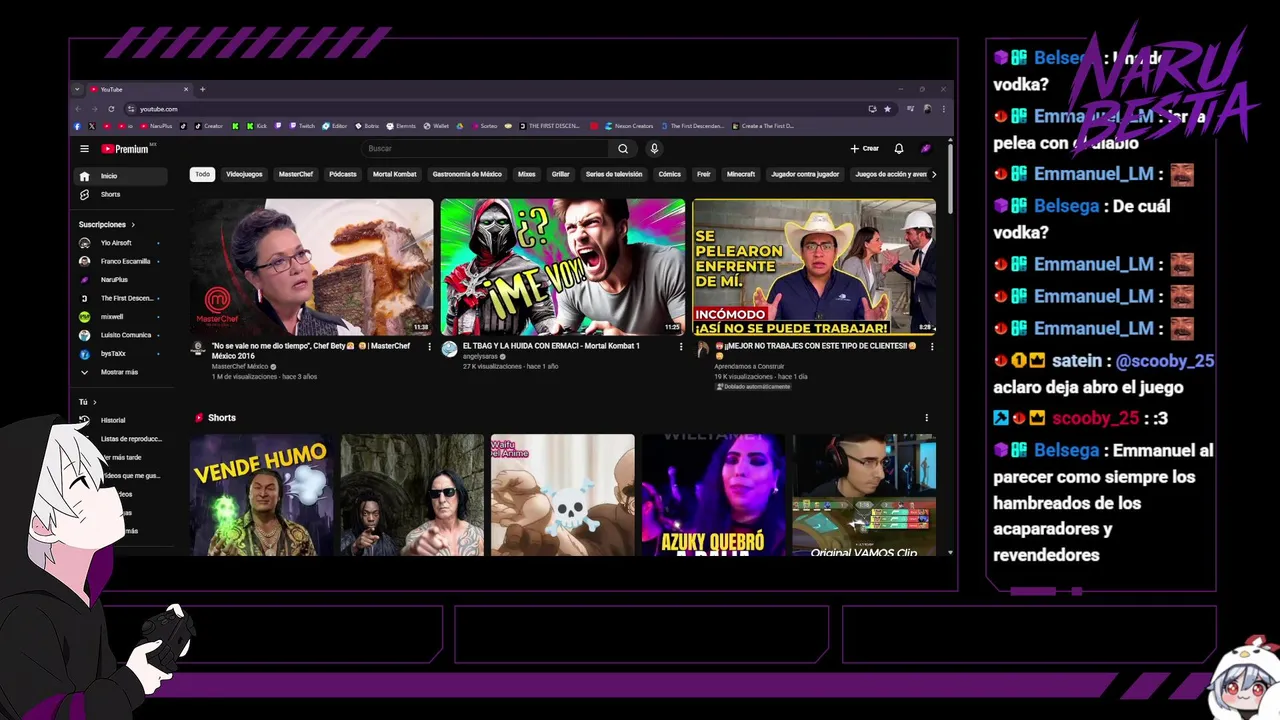Open the X bookmark icon
Viewport: 1280px width, 720px height.
tap(92, 126)
